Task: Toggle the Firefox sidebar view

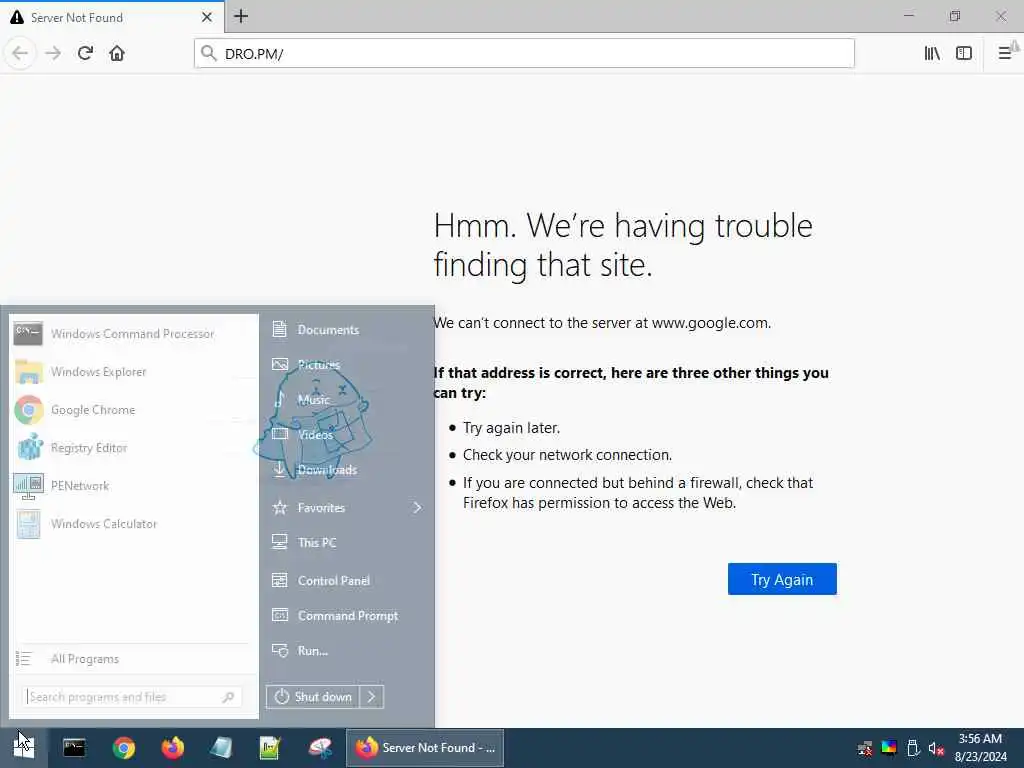Action: tap(964, 53)
